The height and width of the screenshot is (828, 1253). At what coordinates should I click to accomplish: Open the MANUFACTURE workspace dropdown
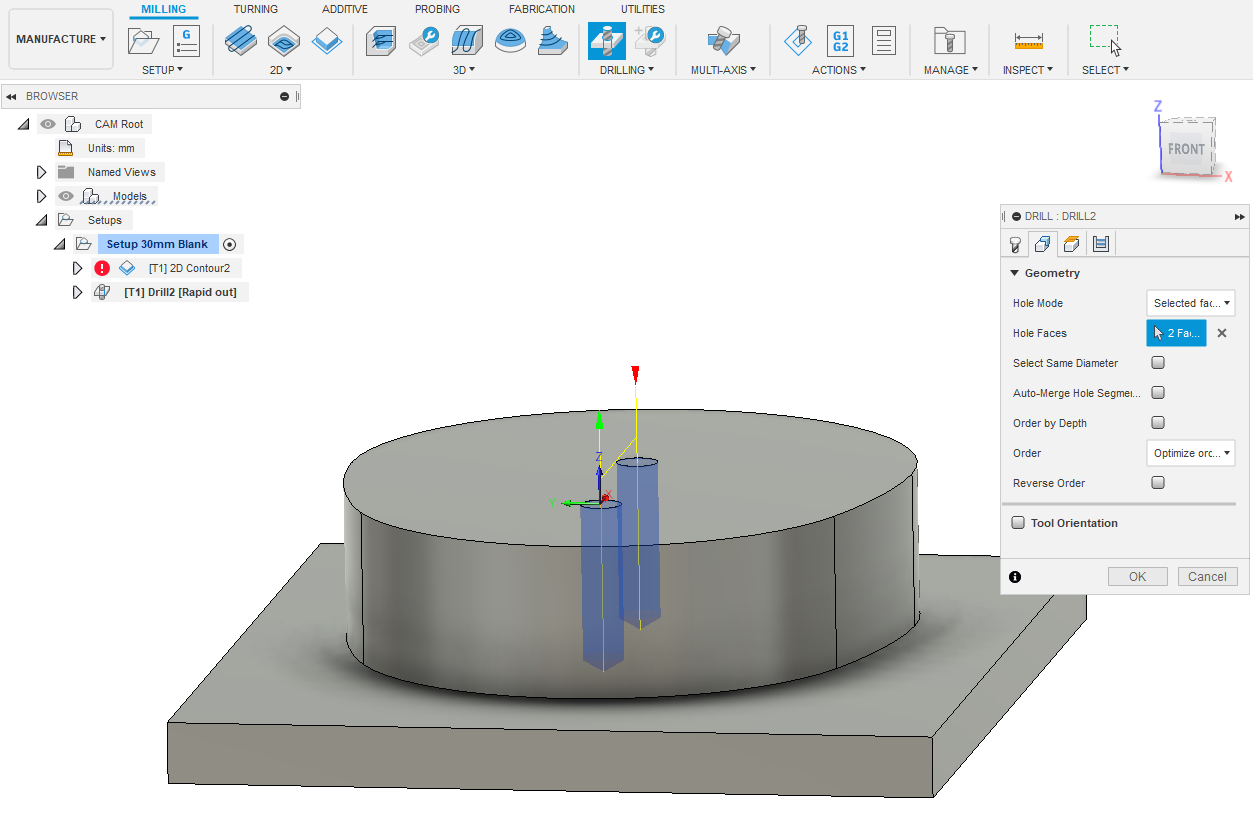pos(61,39)
